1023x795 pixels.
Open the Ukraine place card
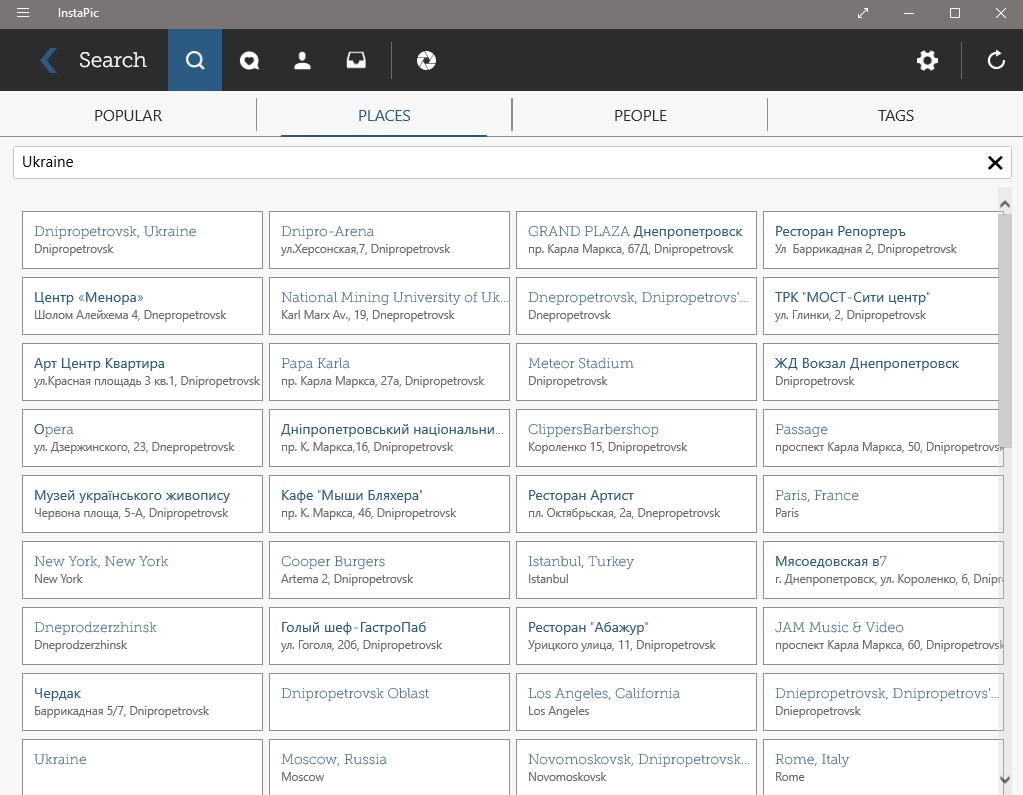142,767
